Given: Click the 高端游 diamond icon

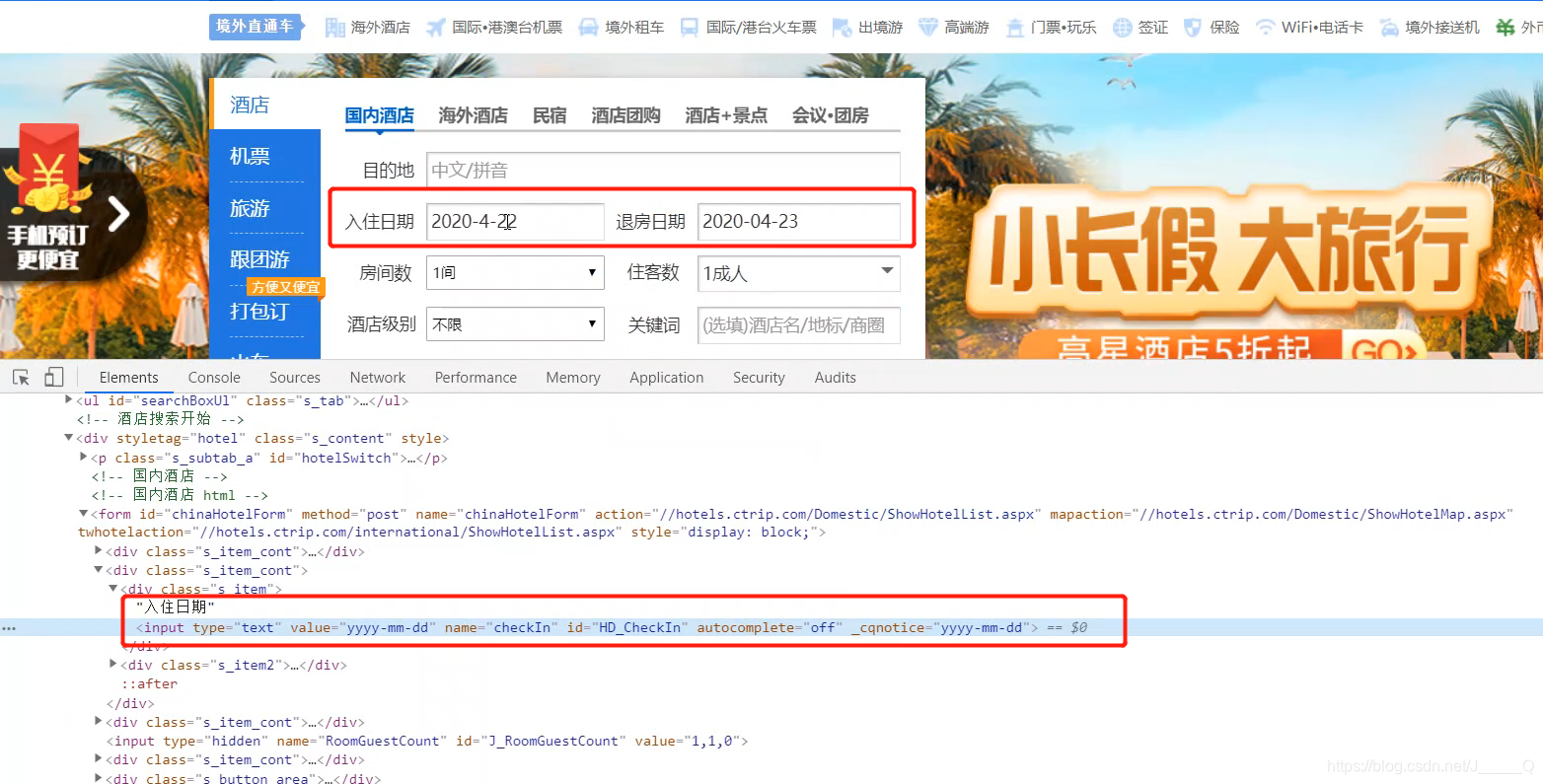Looking at the screenshot, I should coord(926,27).
